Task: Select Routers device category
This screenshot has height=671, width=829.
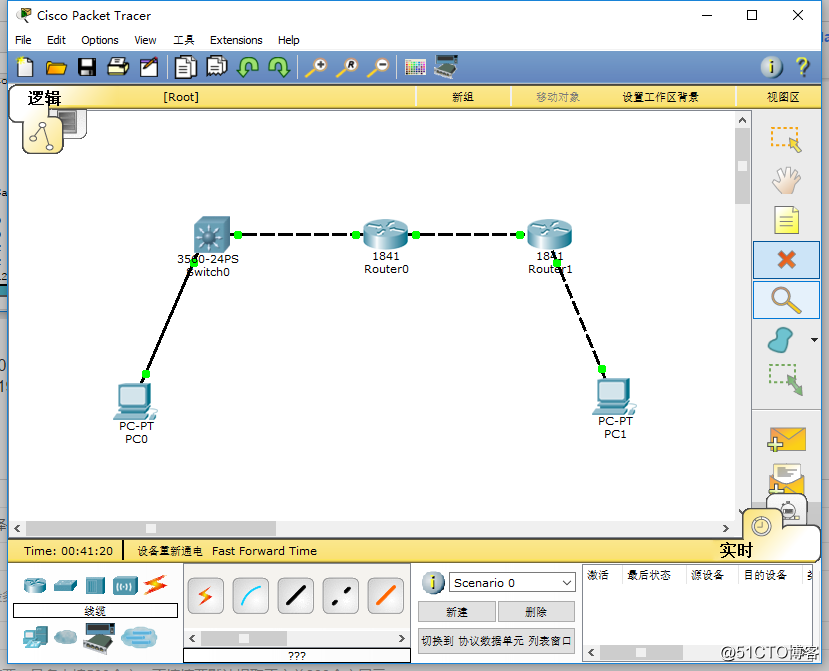Action: pyautogui.click(x=35, y=585)
